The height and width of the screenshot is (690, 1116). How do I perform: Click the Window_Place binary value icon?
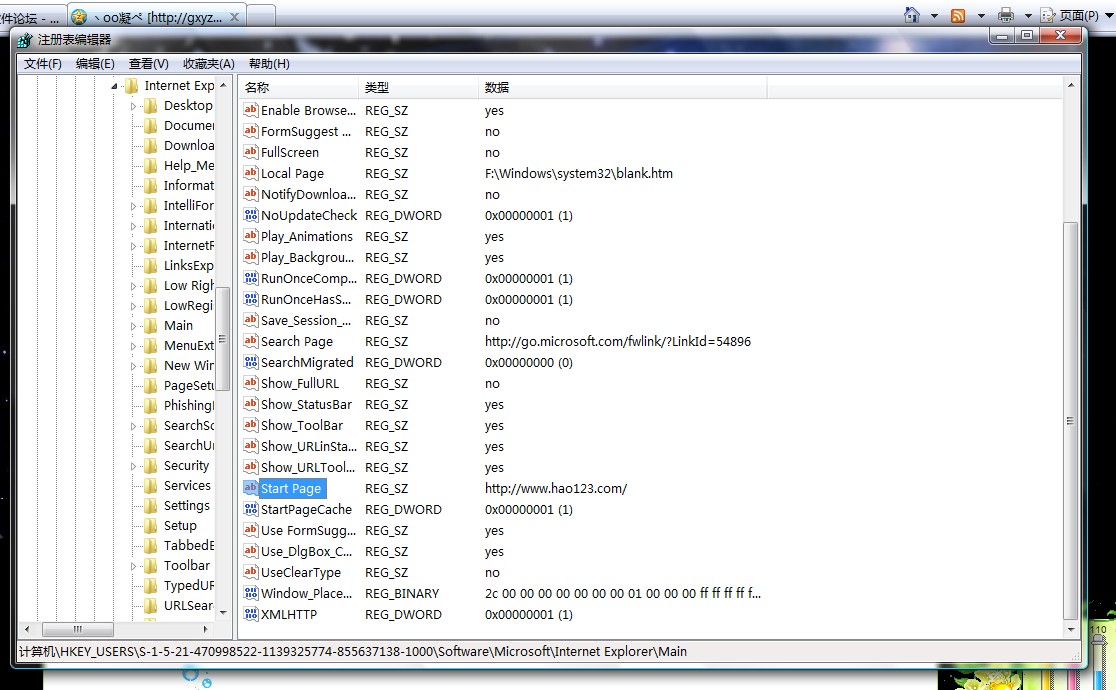(x=251, y=593)
